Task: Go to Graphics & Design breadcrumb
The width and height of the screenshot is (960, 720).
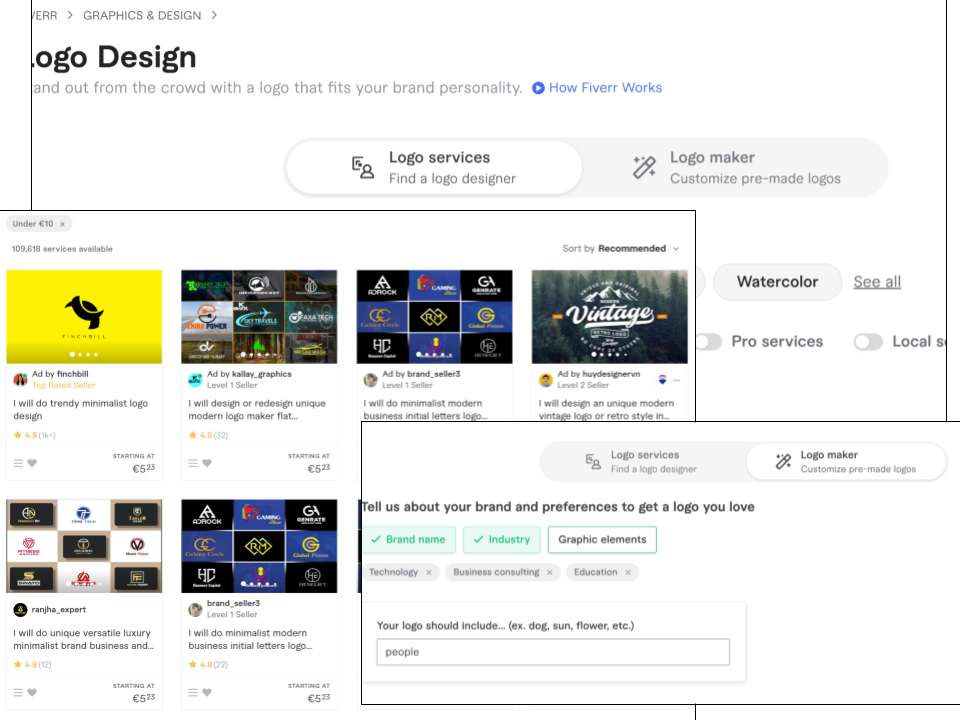Action: coord(142,15)
